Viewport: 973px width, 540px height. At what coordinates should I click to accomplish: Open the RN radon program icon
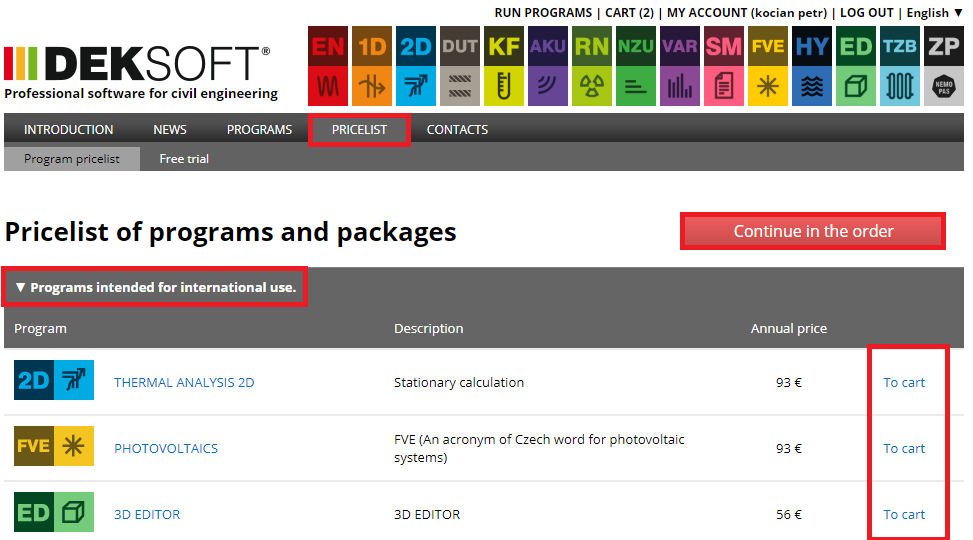(592, 66)
